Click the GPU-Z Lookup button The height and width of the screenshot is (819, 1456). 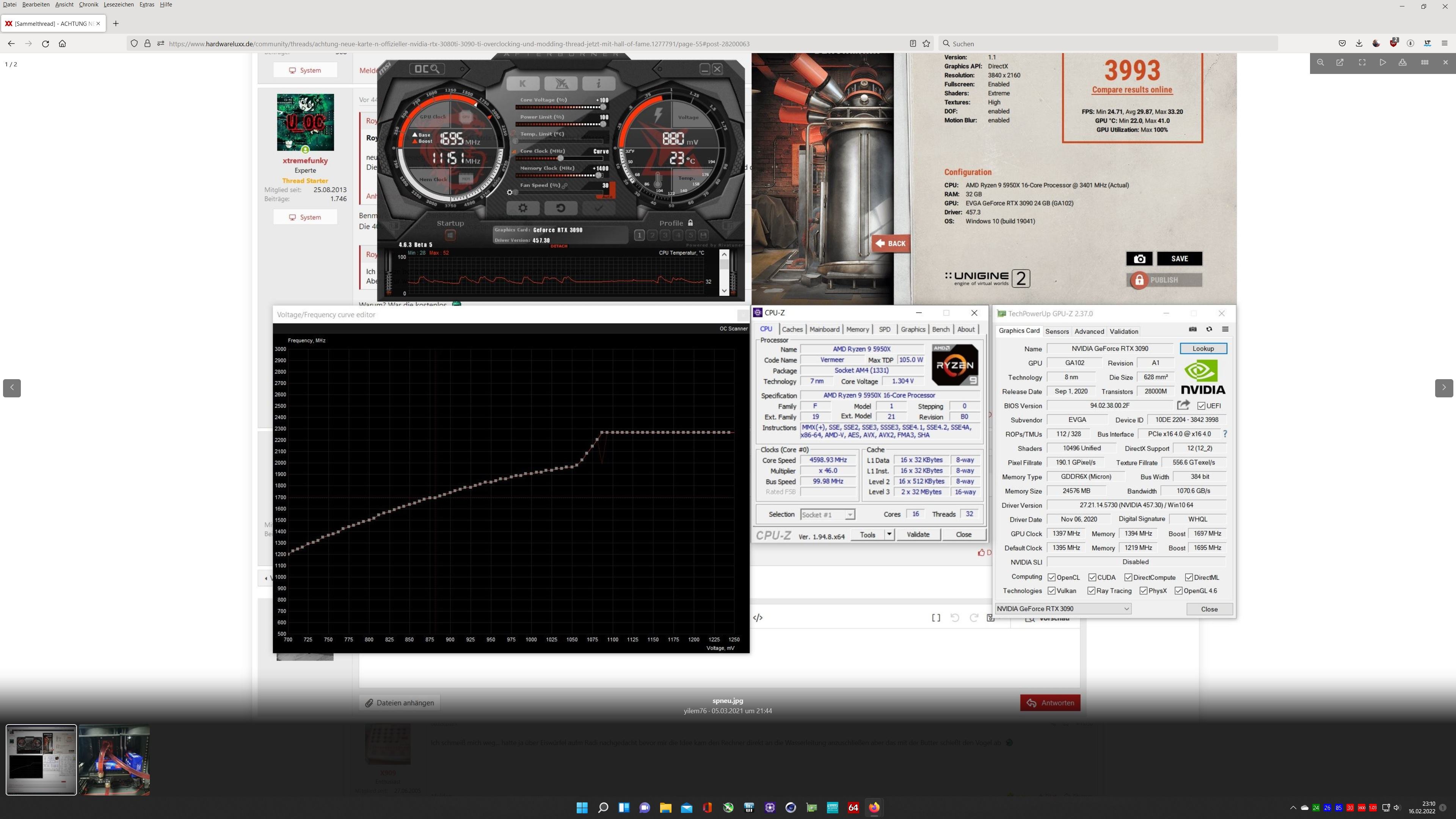pos(1203,349)
